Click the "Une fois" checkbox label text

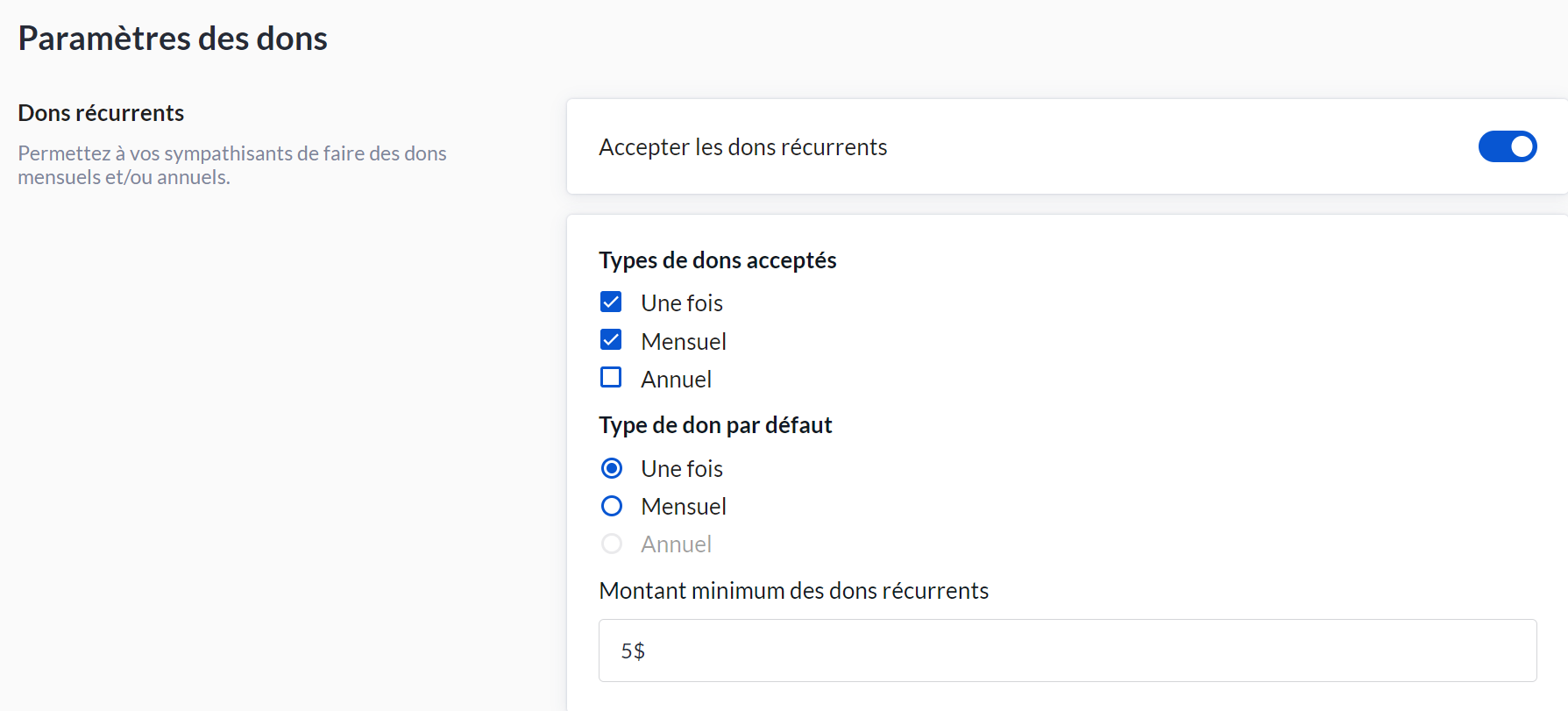pyautogui.click(x=681, y=303)
